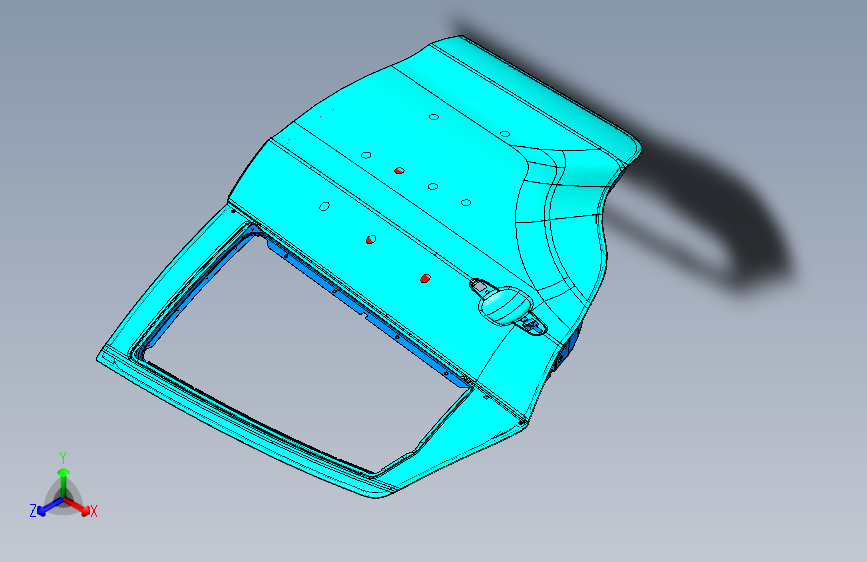Click the green Y axis of the orientation triad

pos(64,483)
